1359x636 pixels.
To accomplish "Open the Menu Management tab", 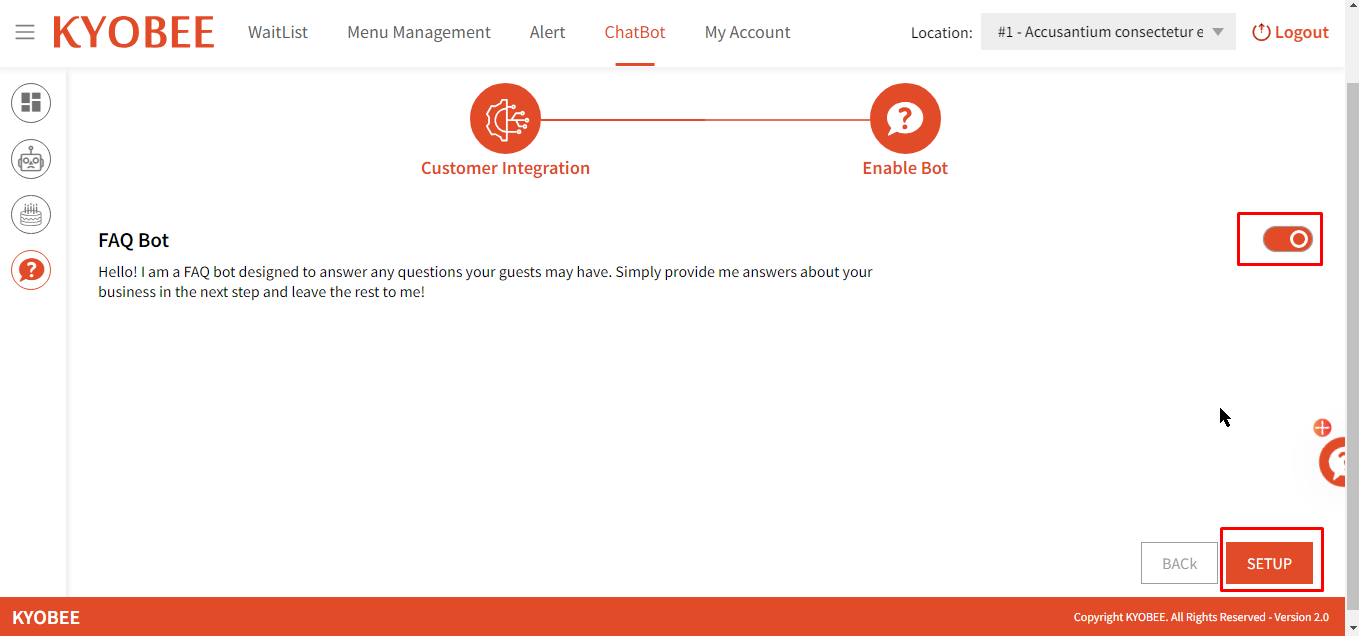I will tap(419, 32).
